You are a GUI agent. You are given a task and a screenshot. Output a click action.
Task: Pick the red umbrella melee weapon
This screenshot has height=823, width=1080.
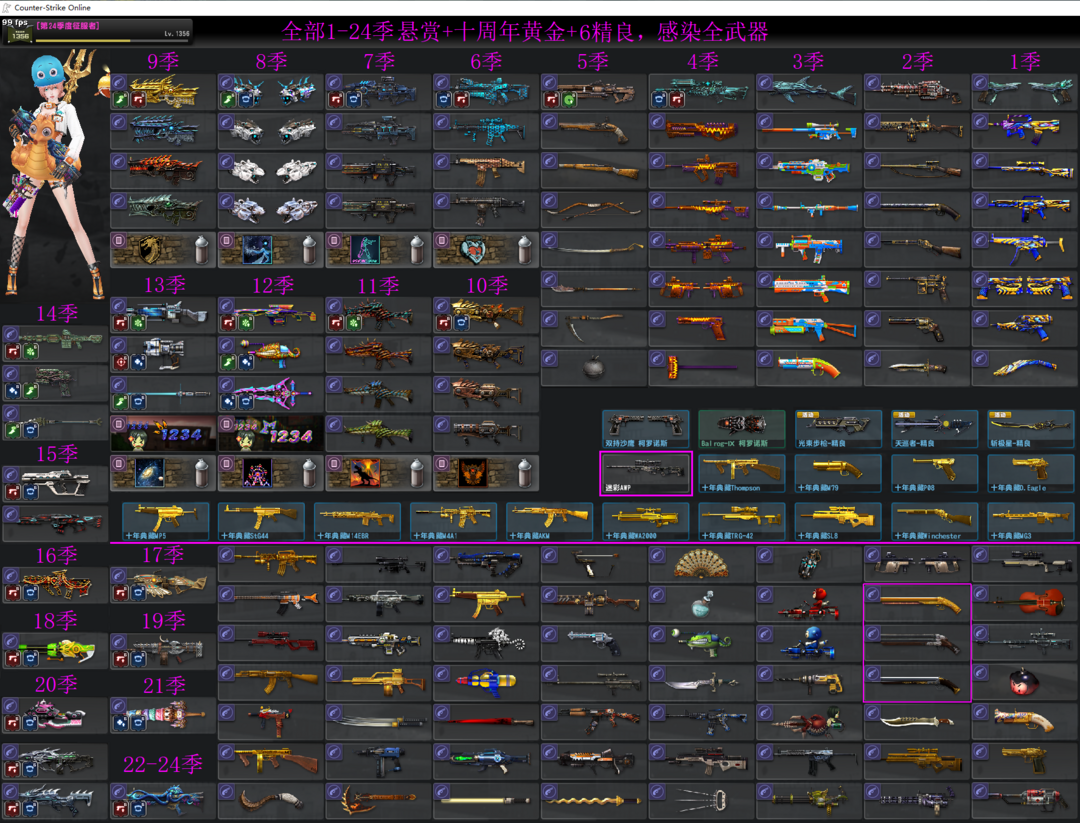(x=486, y=721)
